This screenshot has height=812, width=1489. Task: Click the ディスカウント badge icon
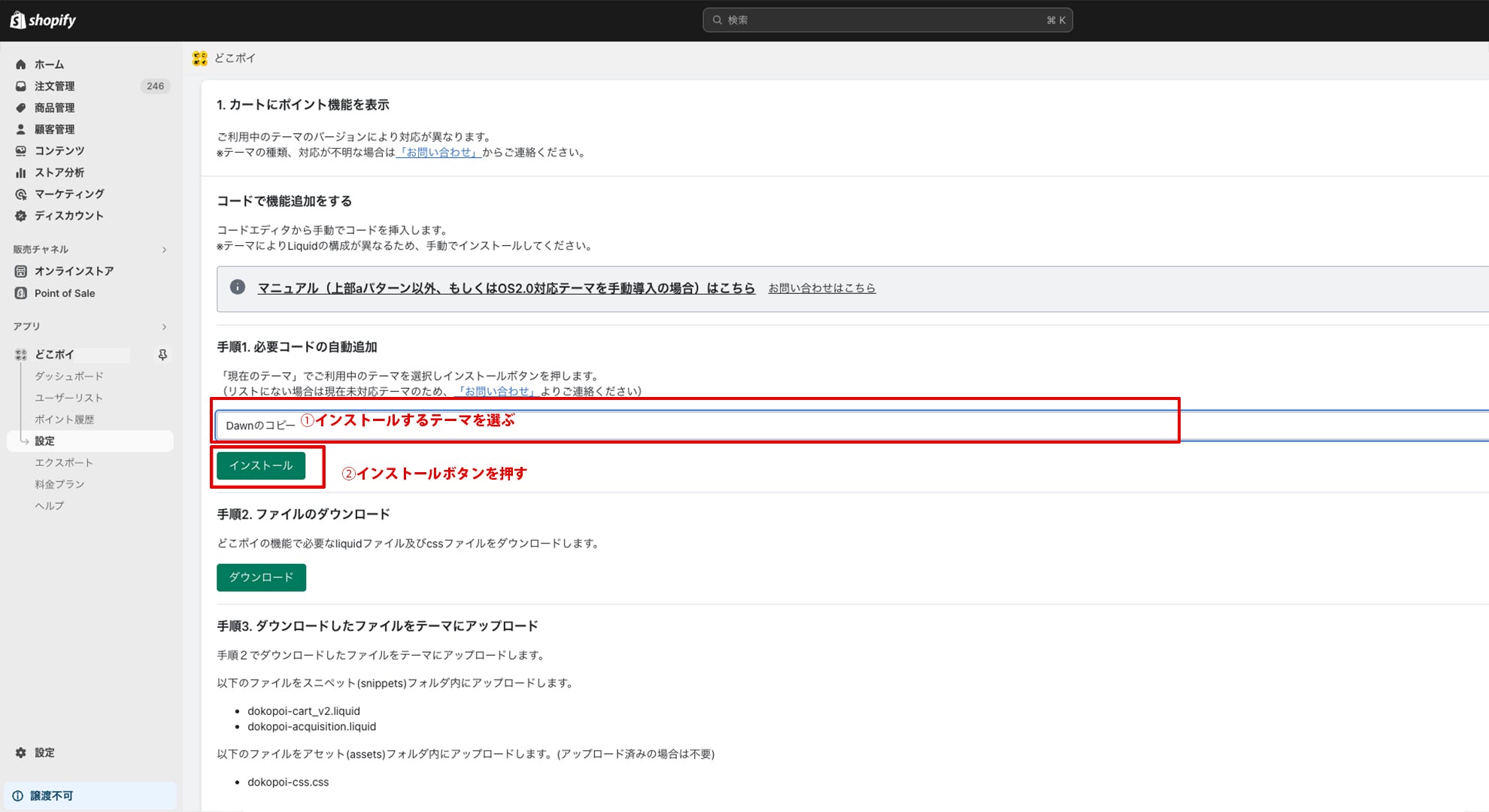pyautogui.click(x=21, y=216)
